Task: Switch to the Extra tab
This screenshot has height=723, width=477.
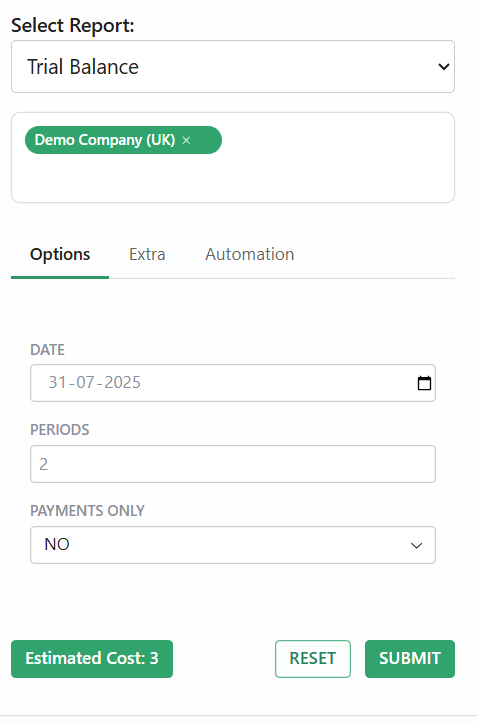Action: point(147,255)
